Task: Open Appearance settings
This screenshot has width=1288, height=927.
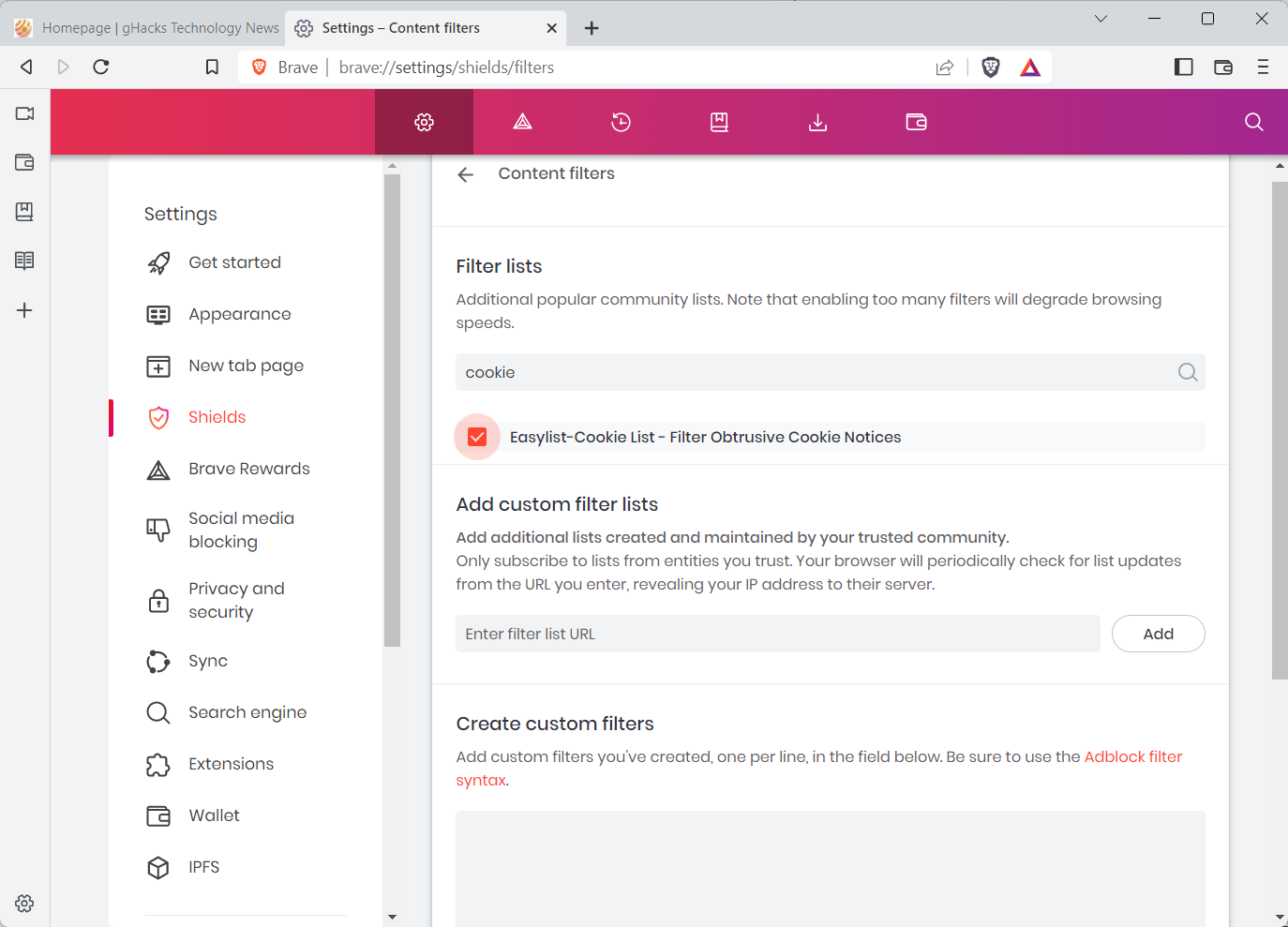Action: point(240,314)
